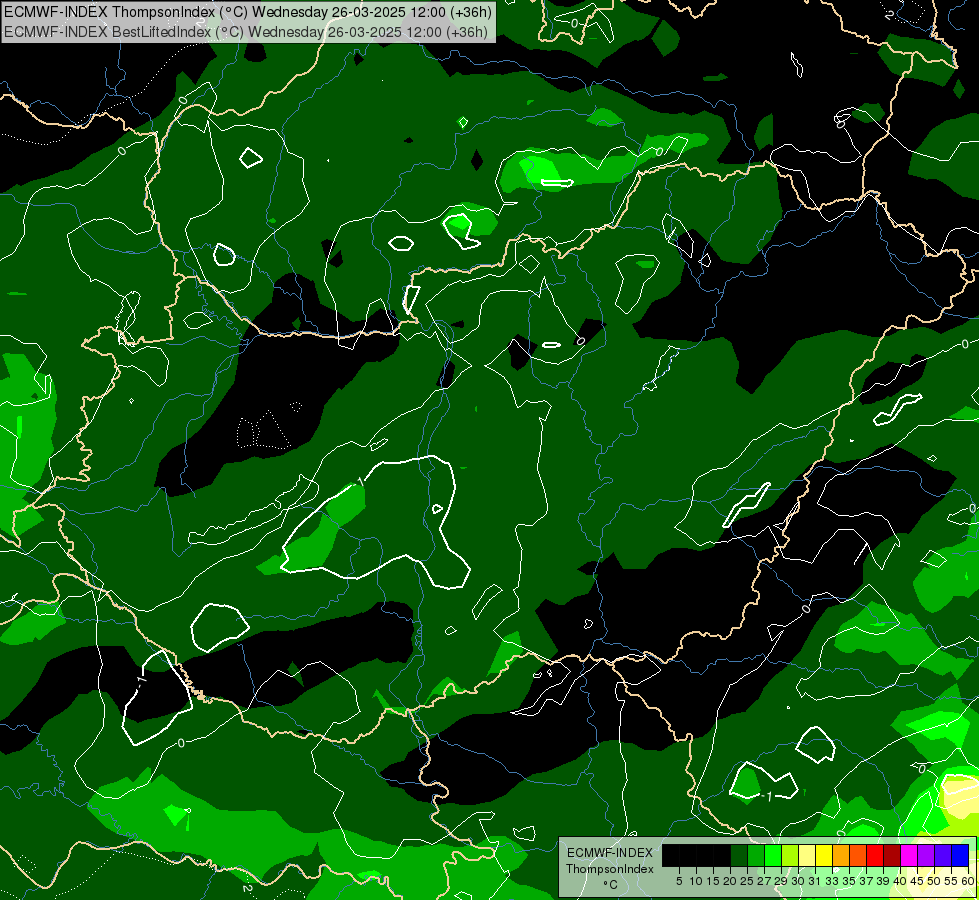Click the lime 29–30 legend swatch

(x=790, y=856)
